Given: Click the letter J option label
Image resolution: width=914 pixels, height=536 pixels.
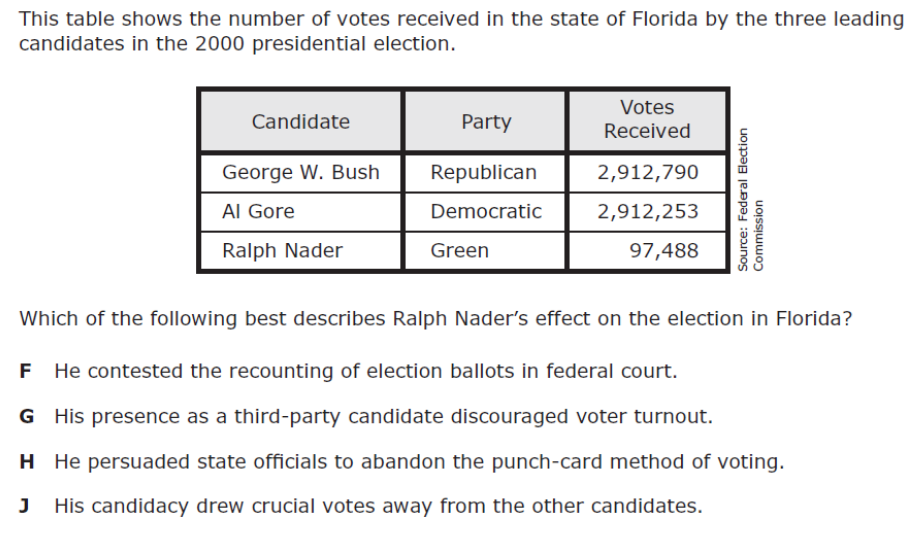Looking at the screenshot, I should pos(25,506).
